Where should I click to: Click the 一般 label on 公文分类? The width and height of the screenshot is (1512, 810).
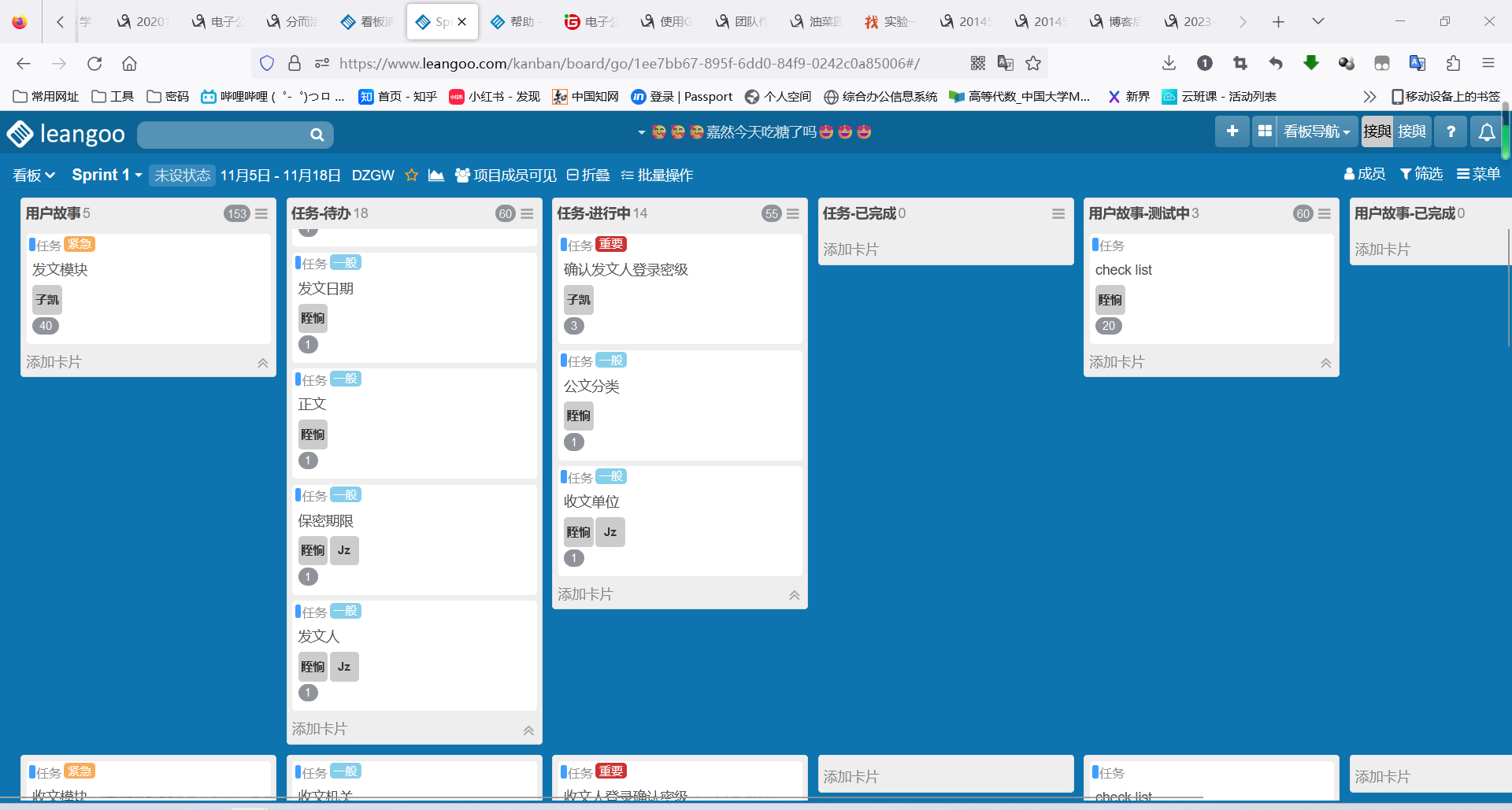click(610, 361)
